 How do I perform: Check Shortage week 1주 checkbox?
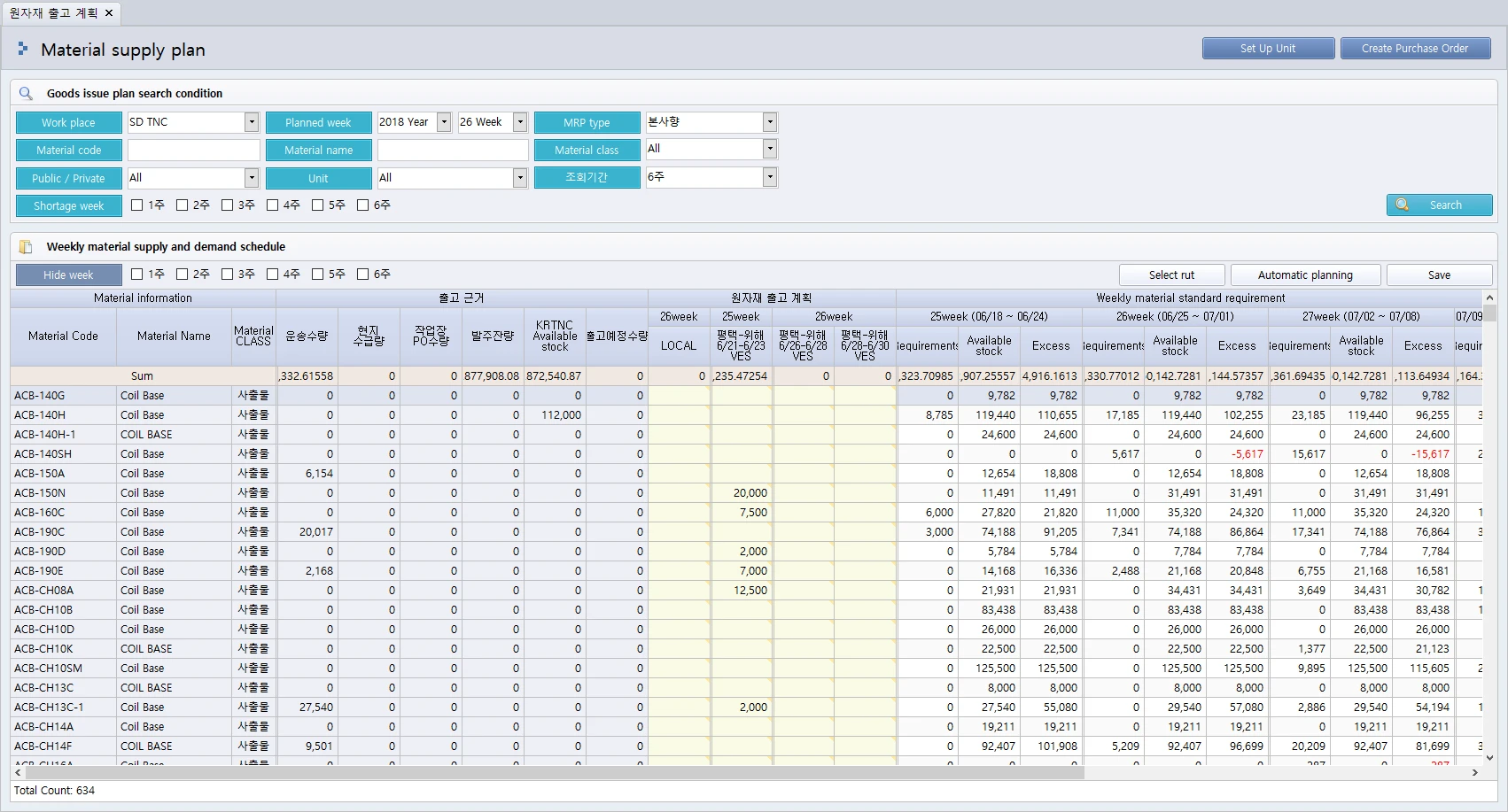click(137, 205)
